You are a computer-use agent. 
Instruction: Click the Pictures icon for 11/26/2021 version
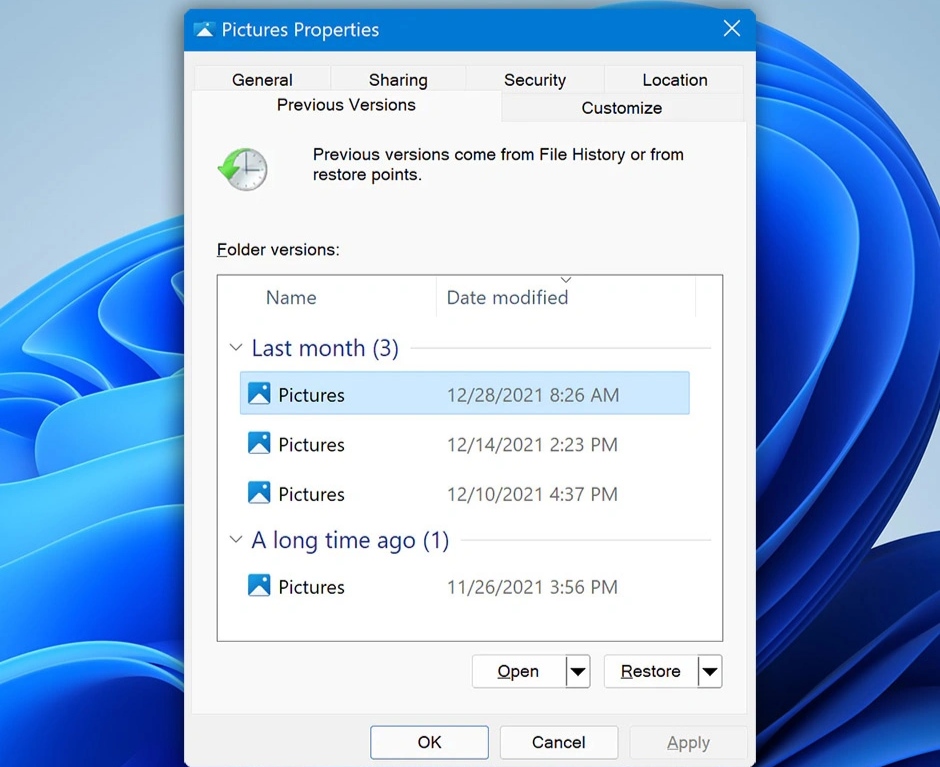[259, 586]
